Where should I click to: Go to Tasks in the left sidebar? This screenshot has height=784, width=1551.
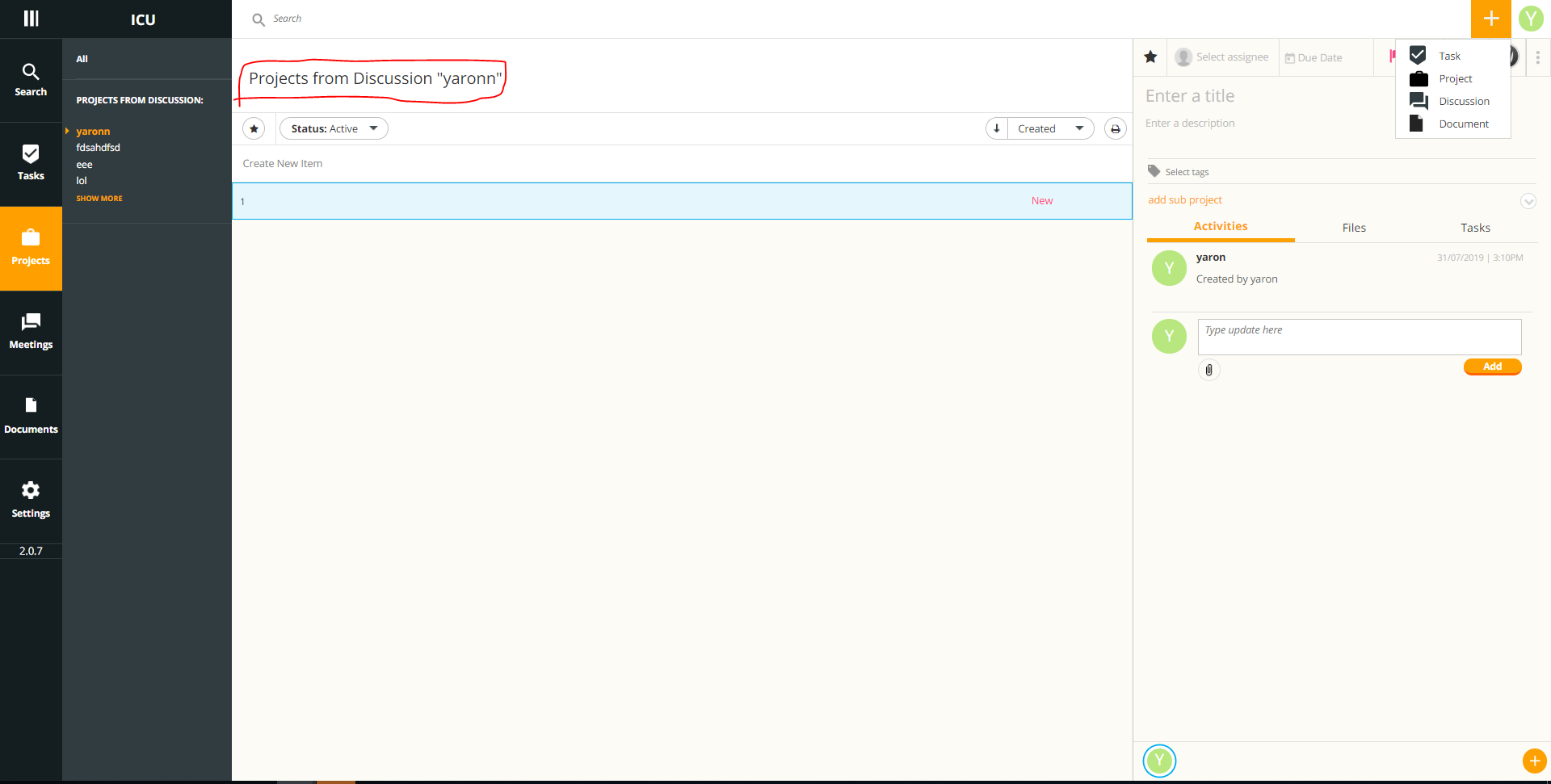point(31,164)
